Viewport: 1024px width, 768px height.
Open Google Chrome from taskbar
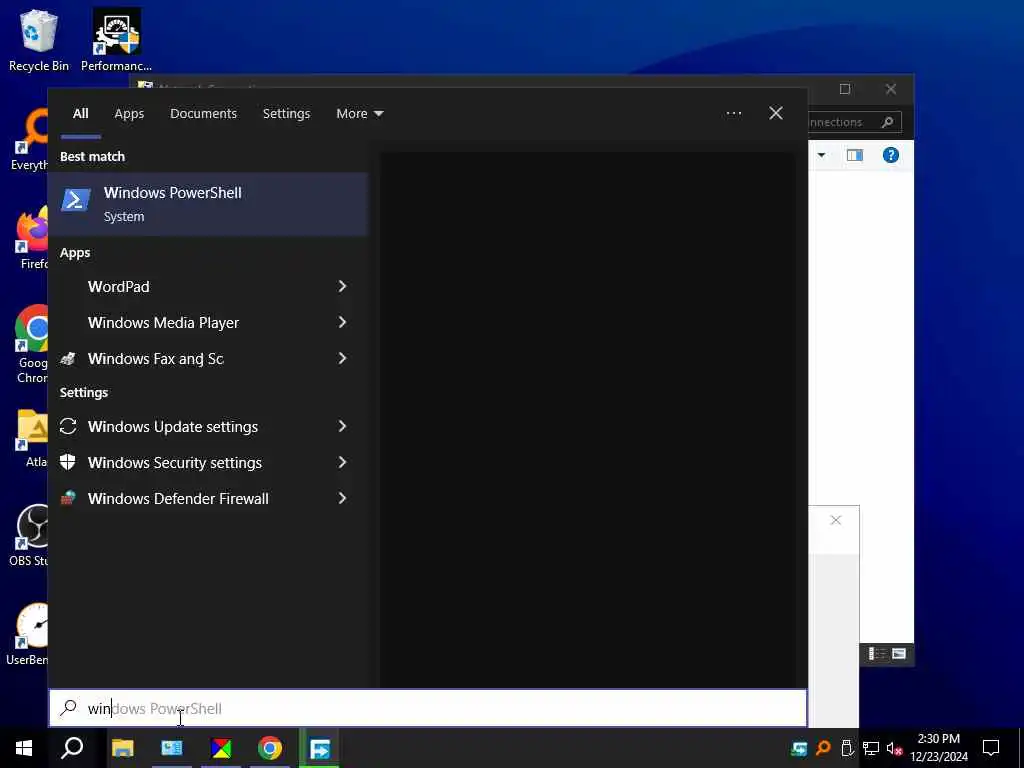(x=270, y=748)
